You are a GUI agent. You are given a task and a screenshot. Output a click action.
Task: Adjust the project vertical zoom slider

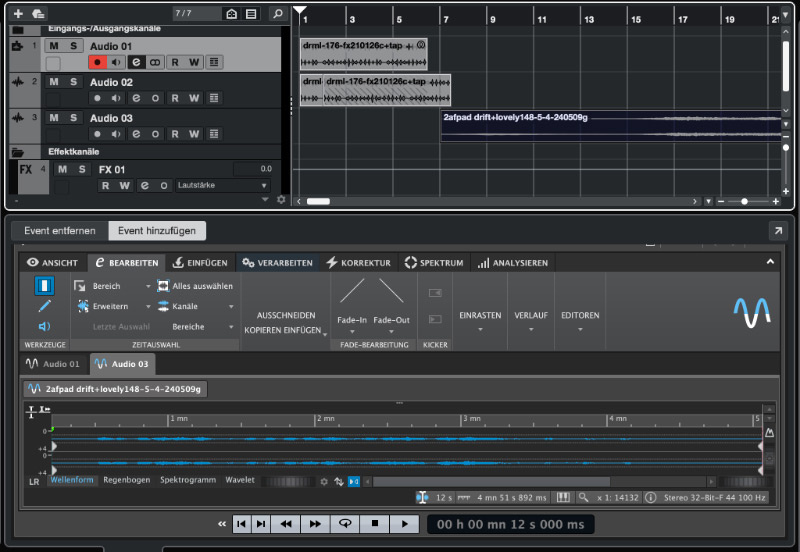(x=786, y=148)
